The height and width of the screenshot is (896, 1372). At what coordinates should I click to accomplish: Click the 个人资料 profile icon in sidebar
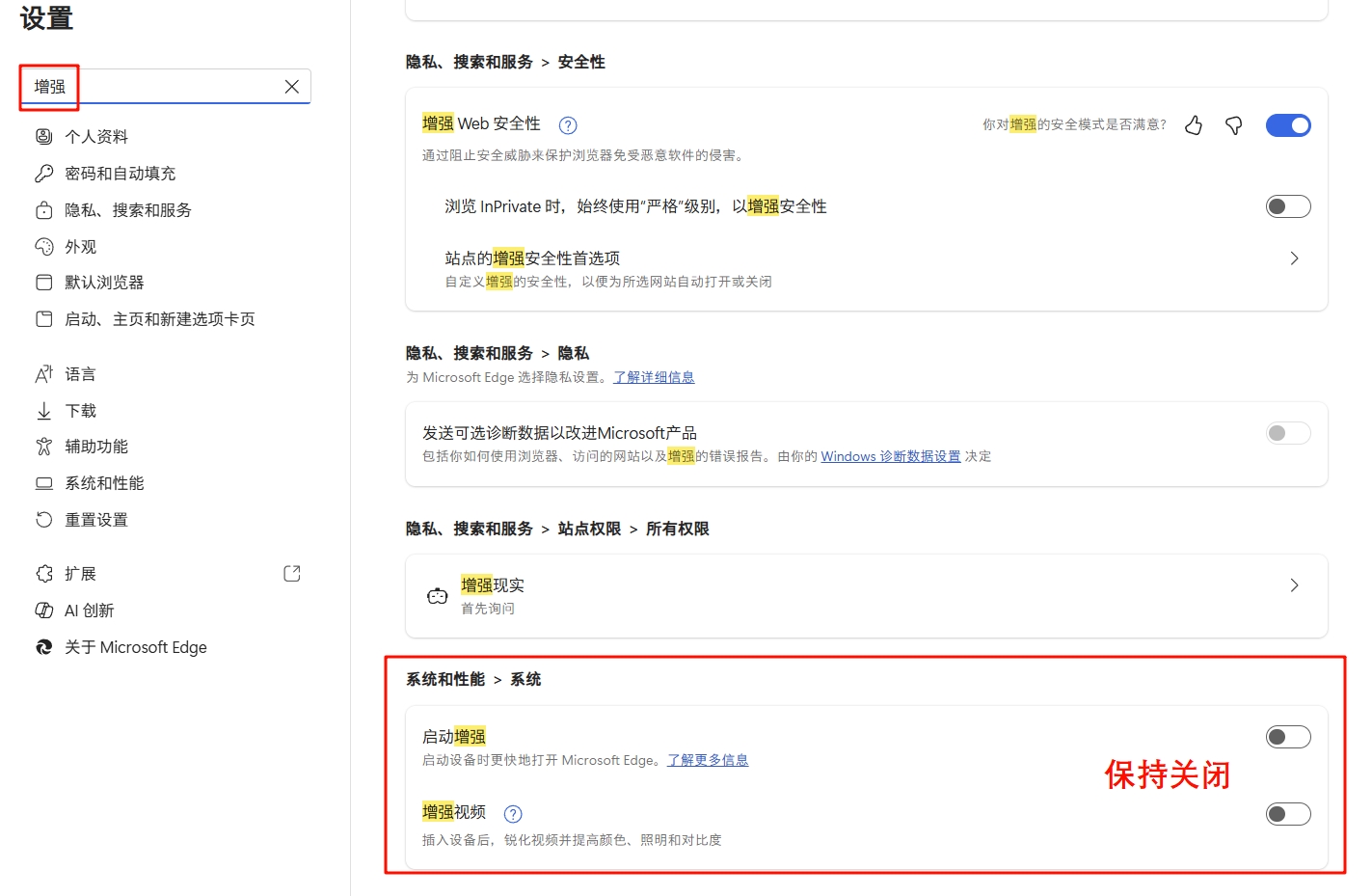(44, 136)
